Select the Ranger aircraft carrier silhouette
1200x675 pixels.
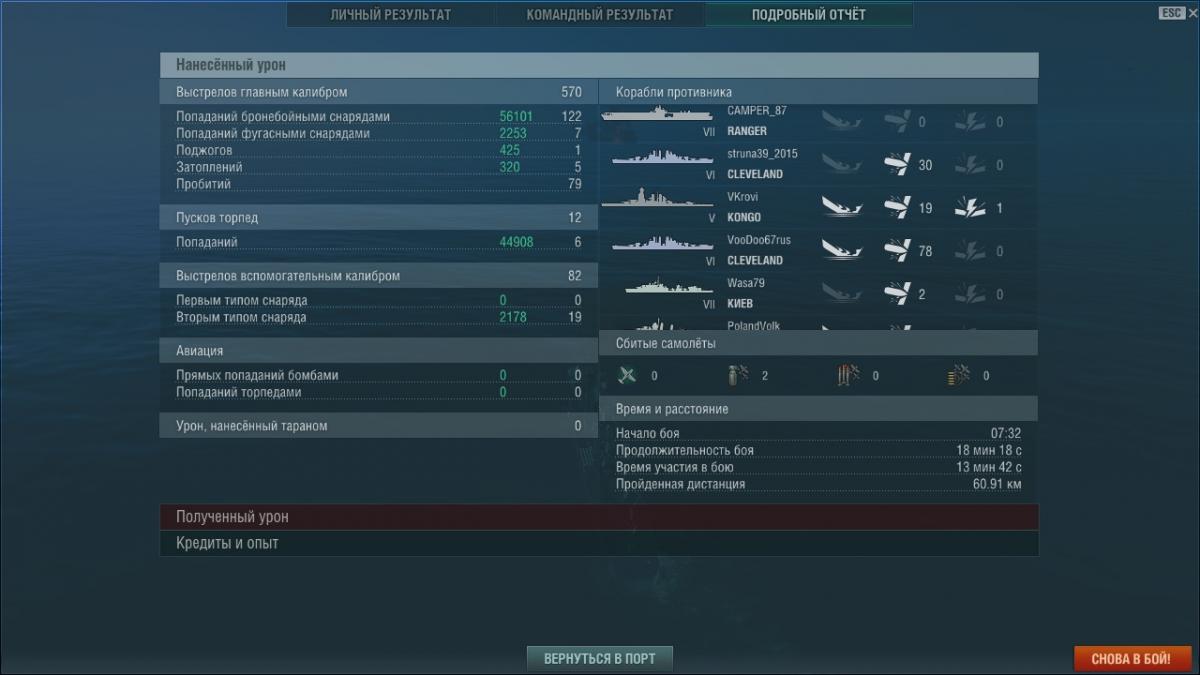656,115
